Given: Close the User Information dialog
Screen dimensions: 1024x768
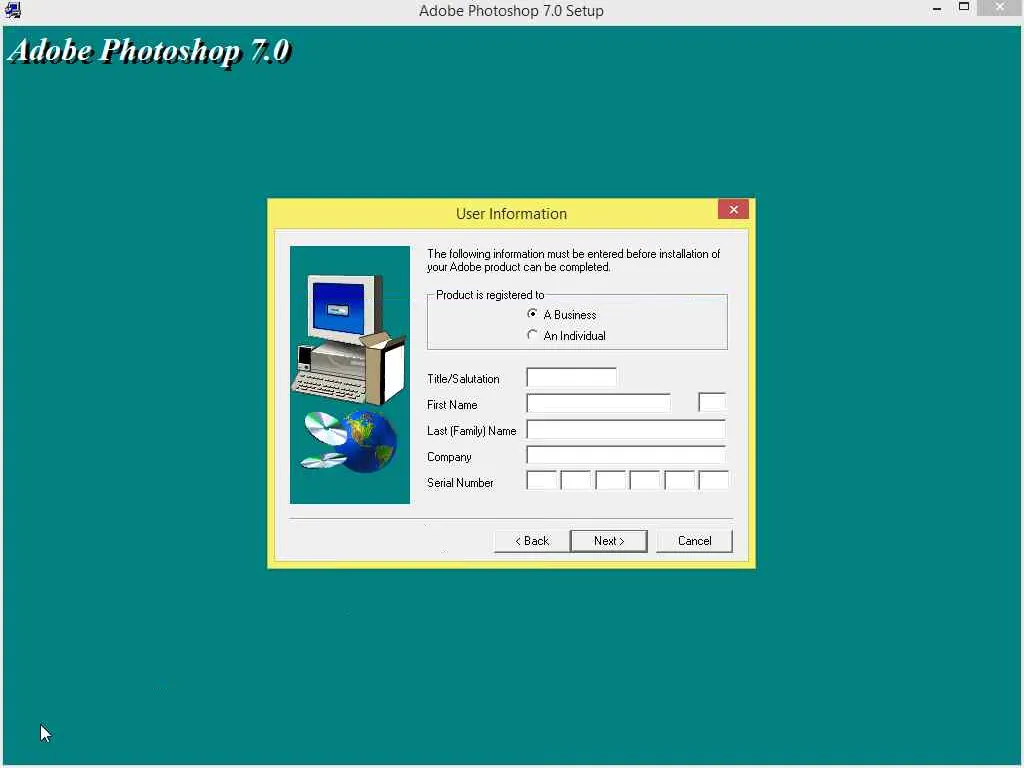Looking at the screenshot, I should click(733, 209).
